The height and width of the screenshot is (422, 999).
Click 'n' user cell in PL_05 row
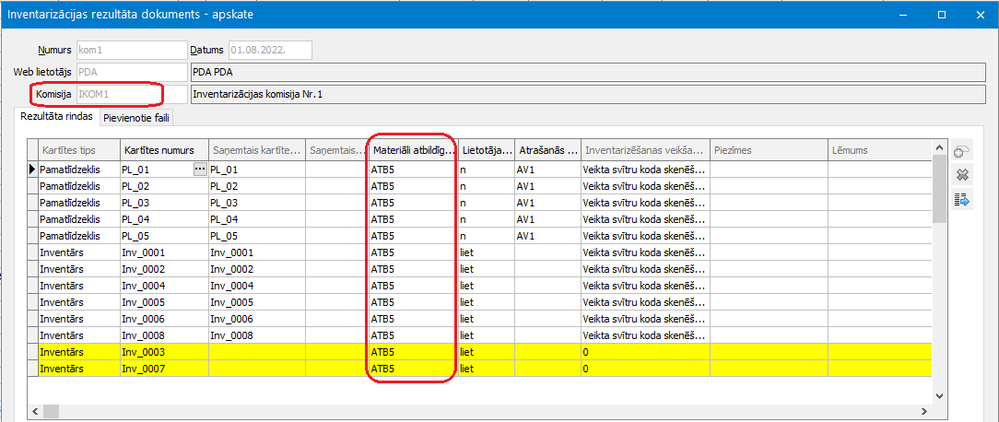(x=486, y=235)
